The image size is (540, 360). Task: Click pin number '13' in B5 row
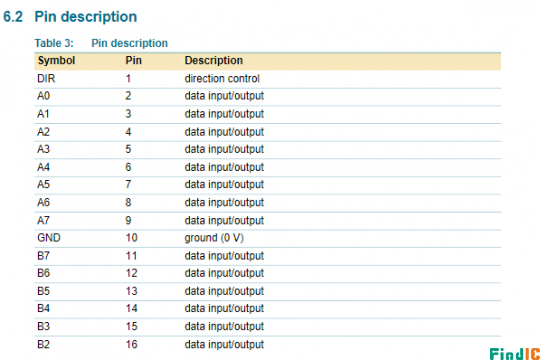coord(132,291)
